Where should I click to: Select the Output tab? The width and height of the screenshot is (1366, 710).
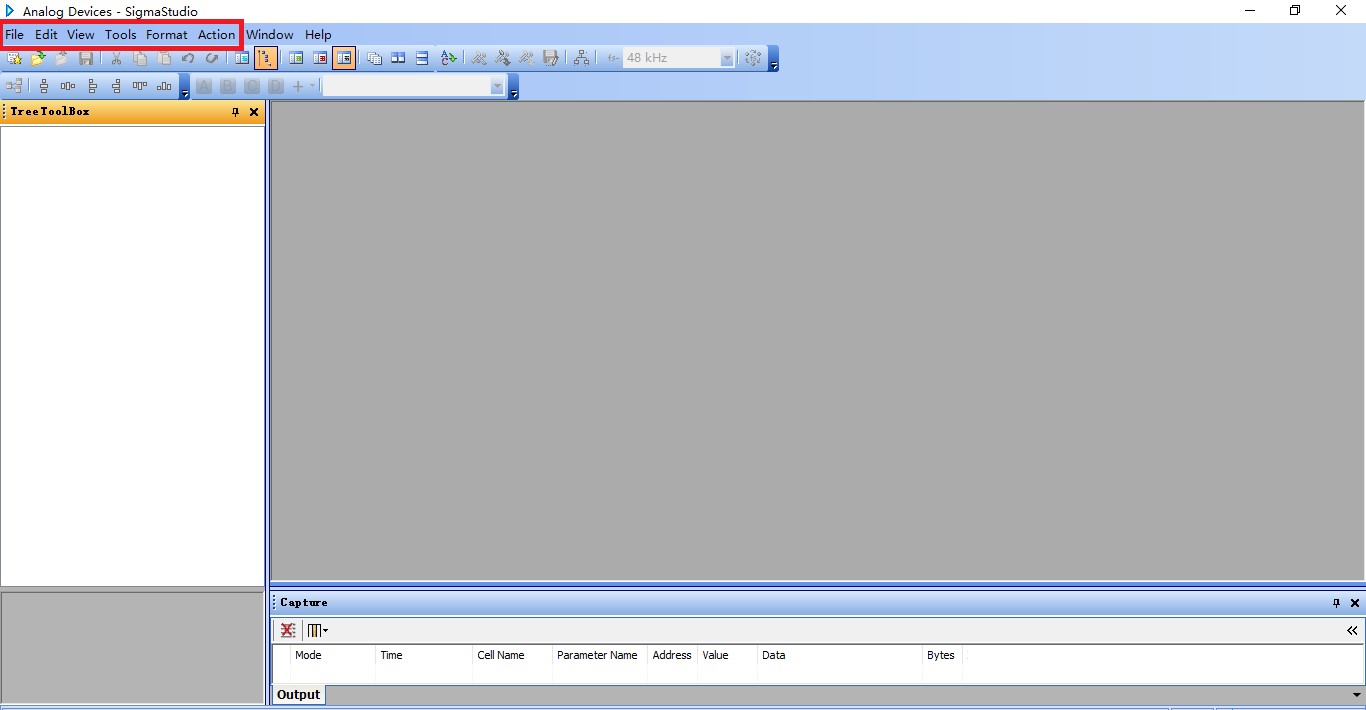tap(298, 694)
